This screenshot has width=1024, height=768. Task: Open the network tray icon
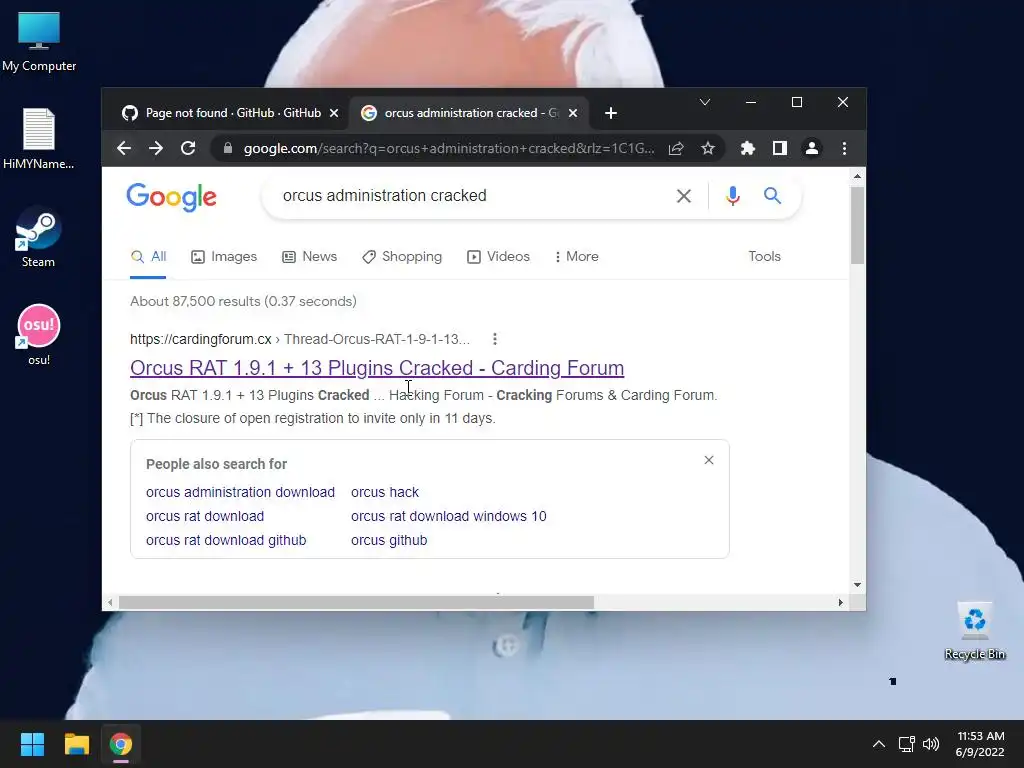(906, 744)
